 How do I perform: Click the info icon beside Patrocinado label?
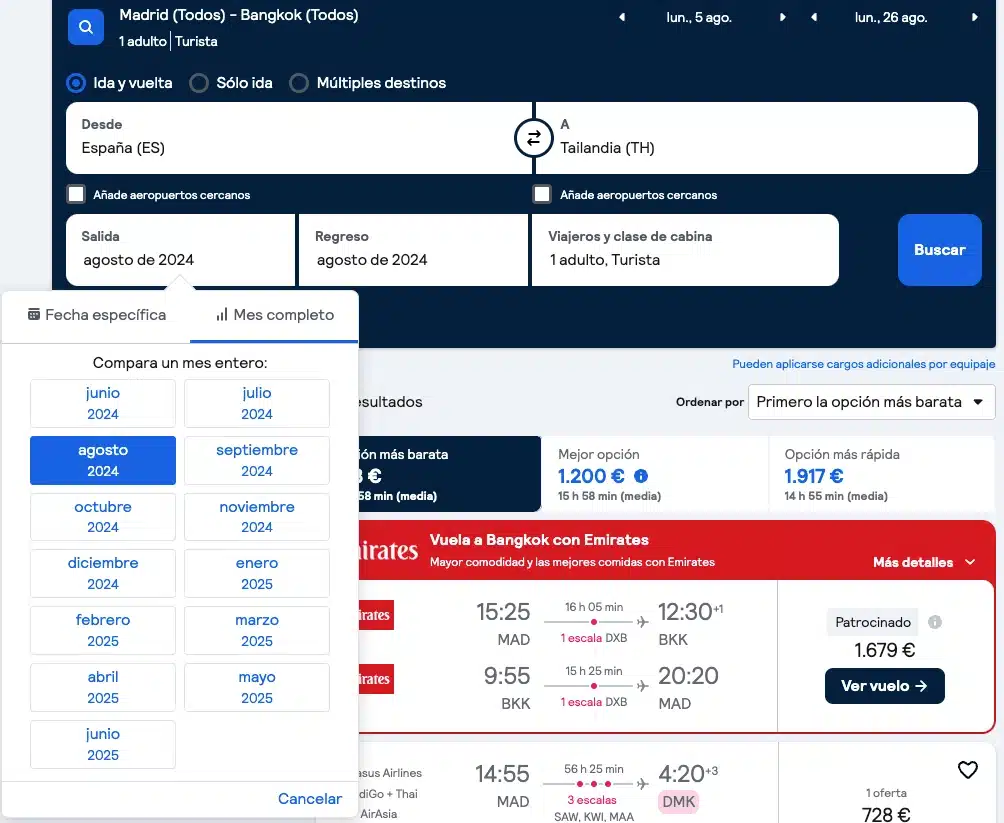point(934,622)
